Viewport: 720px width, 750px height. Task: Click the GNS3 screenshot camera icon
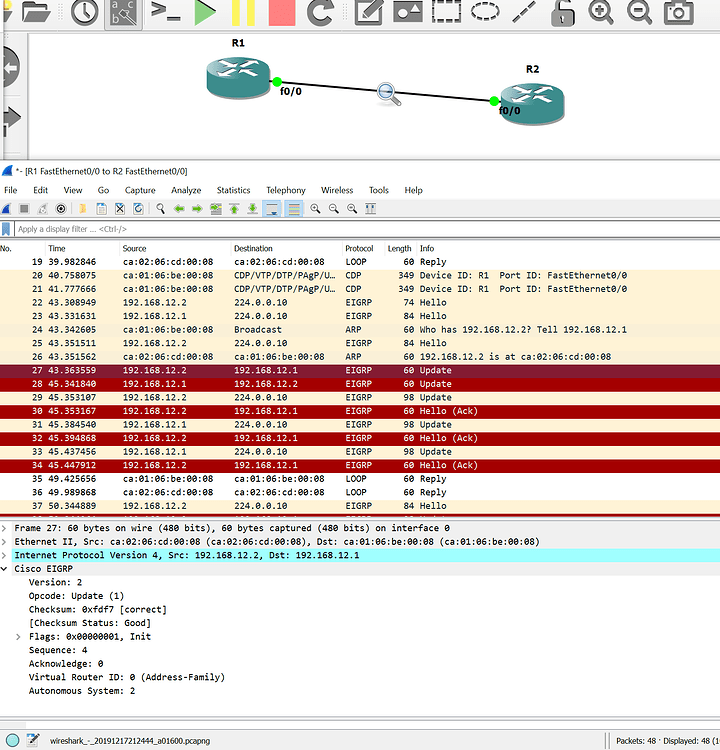[679, 12]
